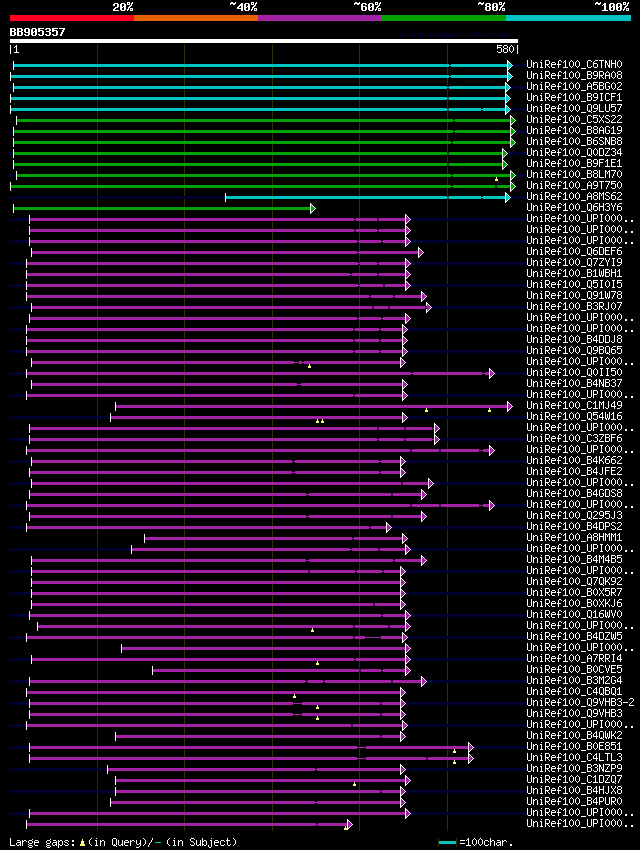Select the UniRef100_B3M2G4 label
The image size is (640, 850).
[574, 681]
